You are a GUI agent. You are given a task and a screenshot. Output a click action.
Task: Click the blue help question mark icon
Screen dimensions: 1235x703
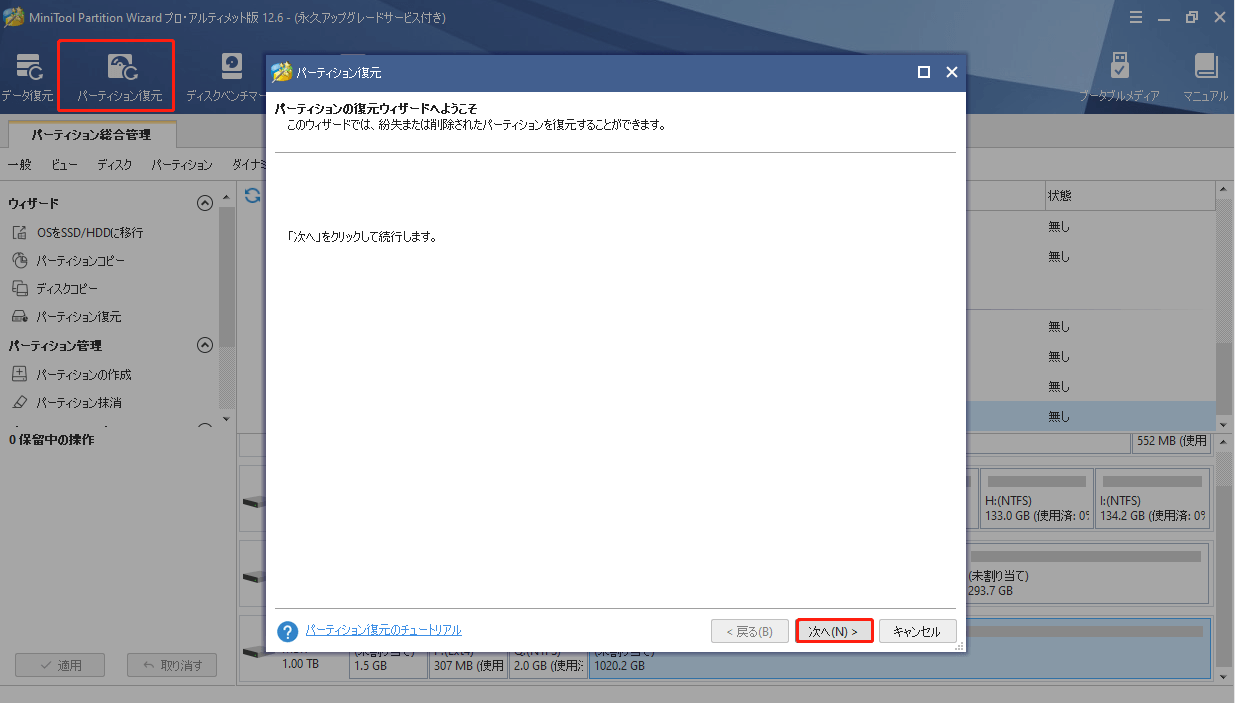coord(290,629)
